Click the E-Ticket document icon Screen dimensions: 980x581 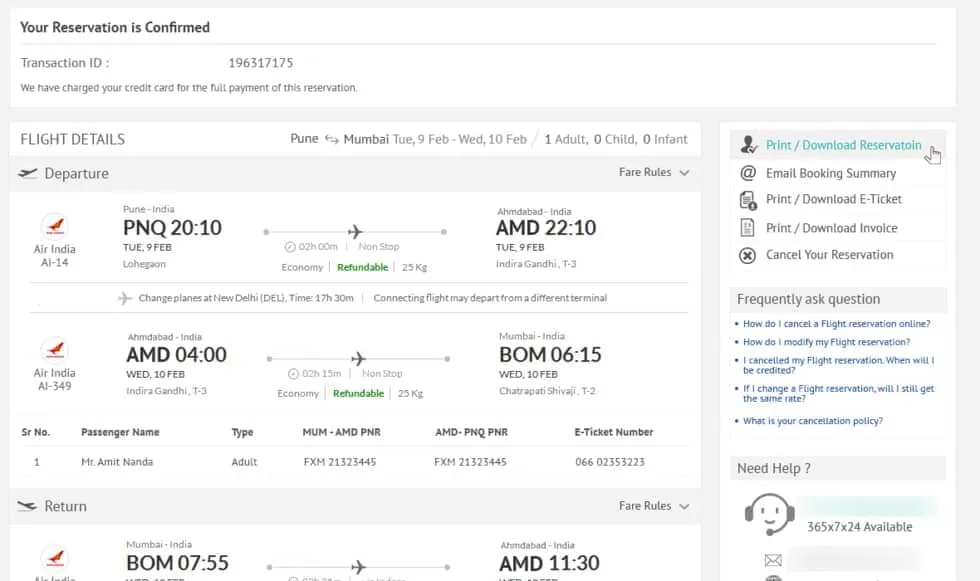pos(748,200)
